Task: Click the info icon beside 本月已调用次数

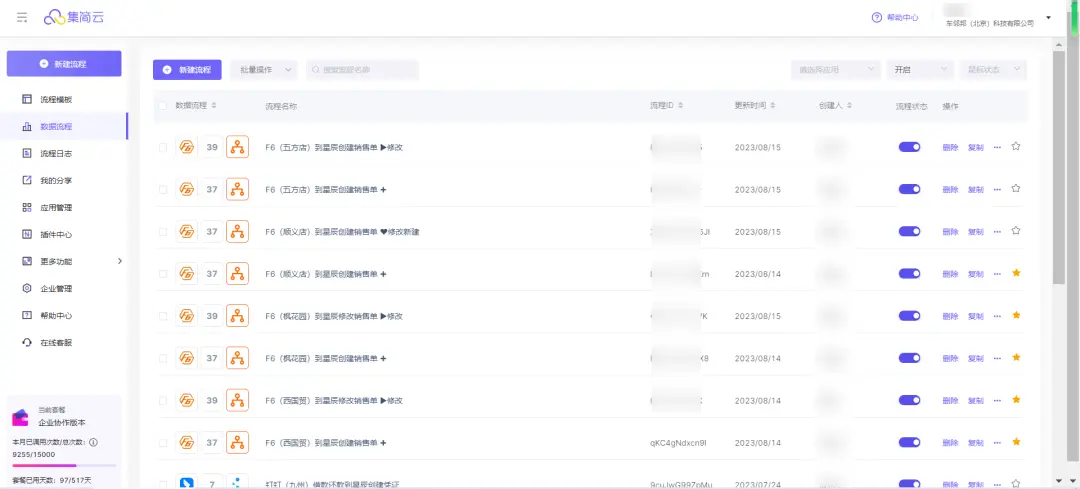Action: tap(93, 442)
